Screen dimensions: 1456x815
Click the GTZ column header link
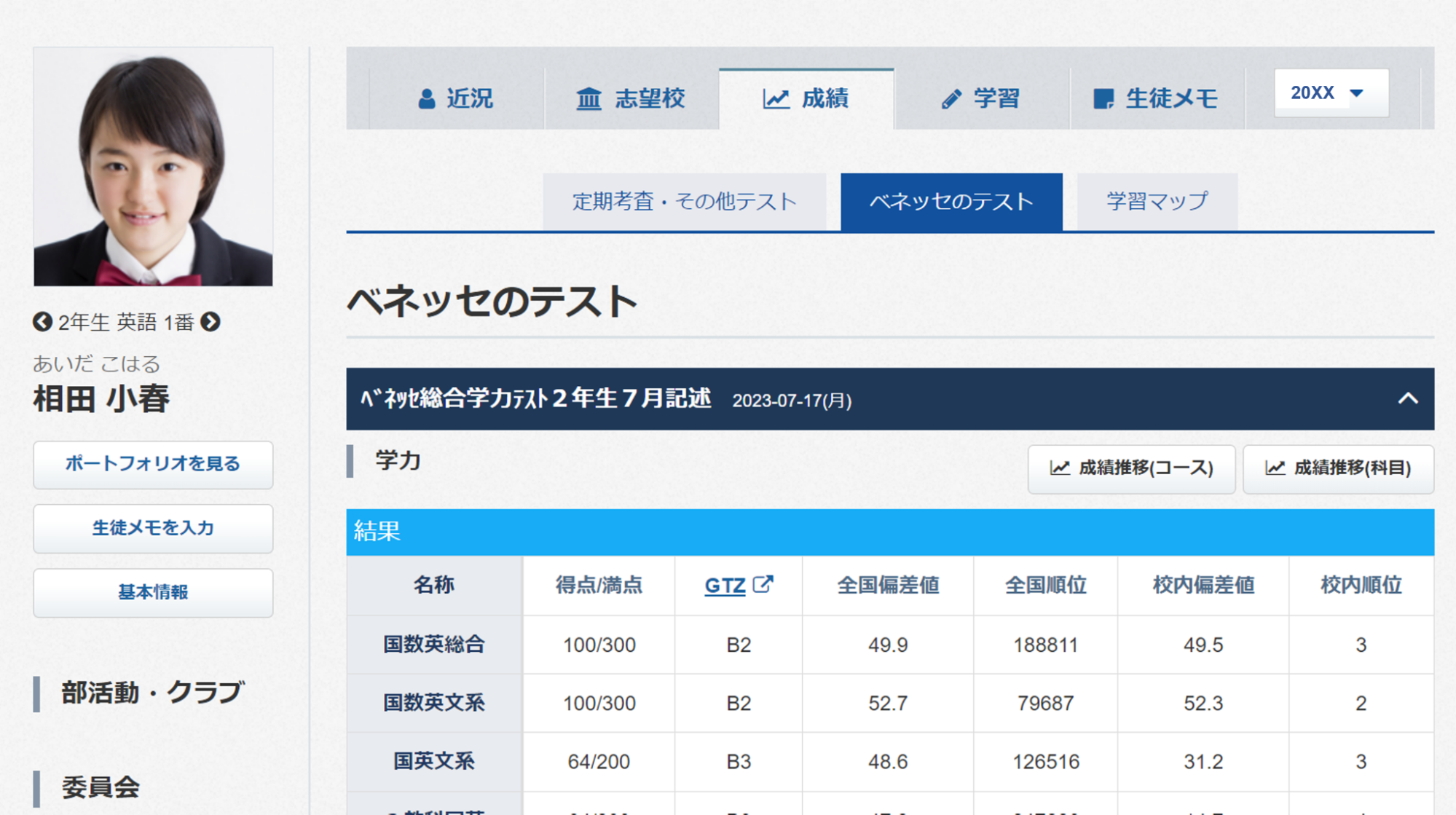725,585
